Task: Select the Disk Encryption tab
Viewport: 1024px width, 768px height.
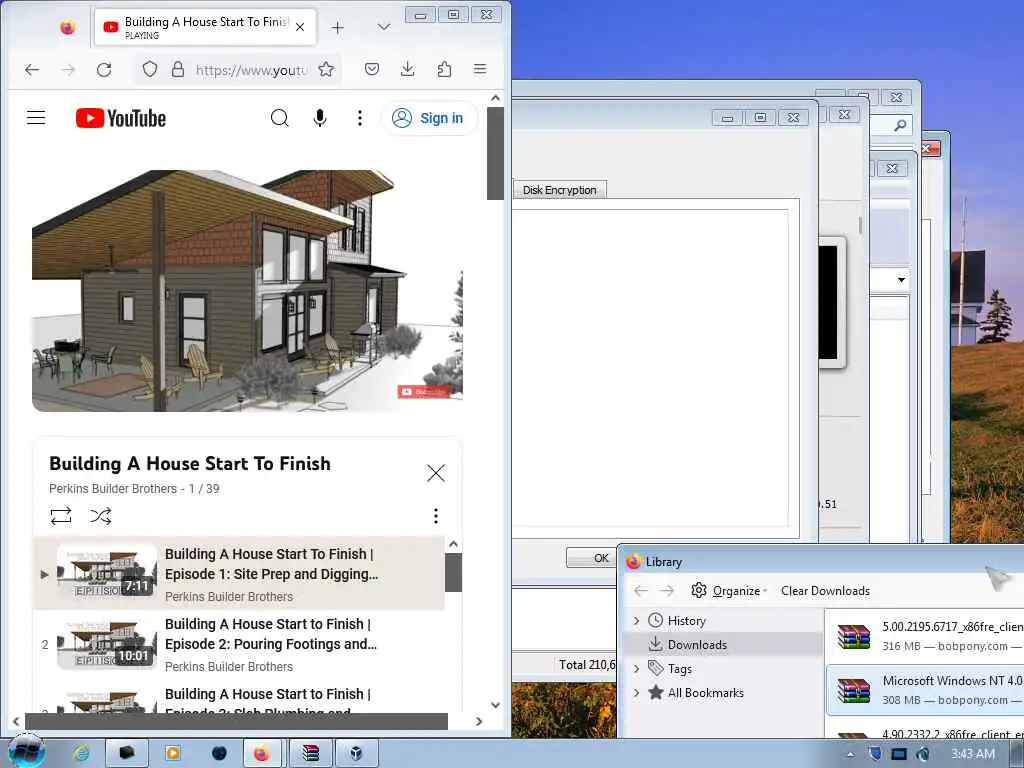Action: click(560, 190)
